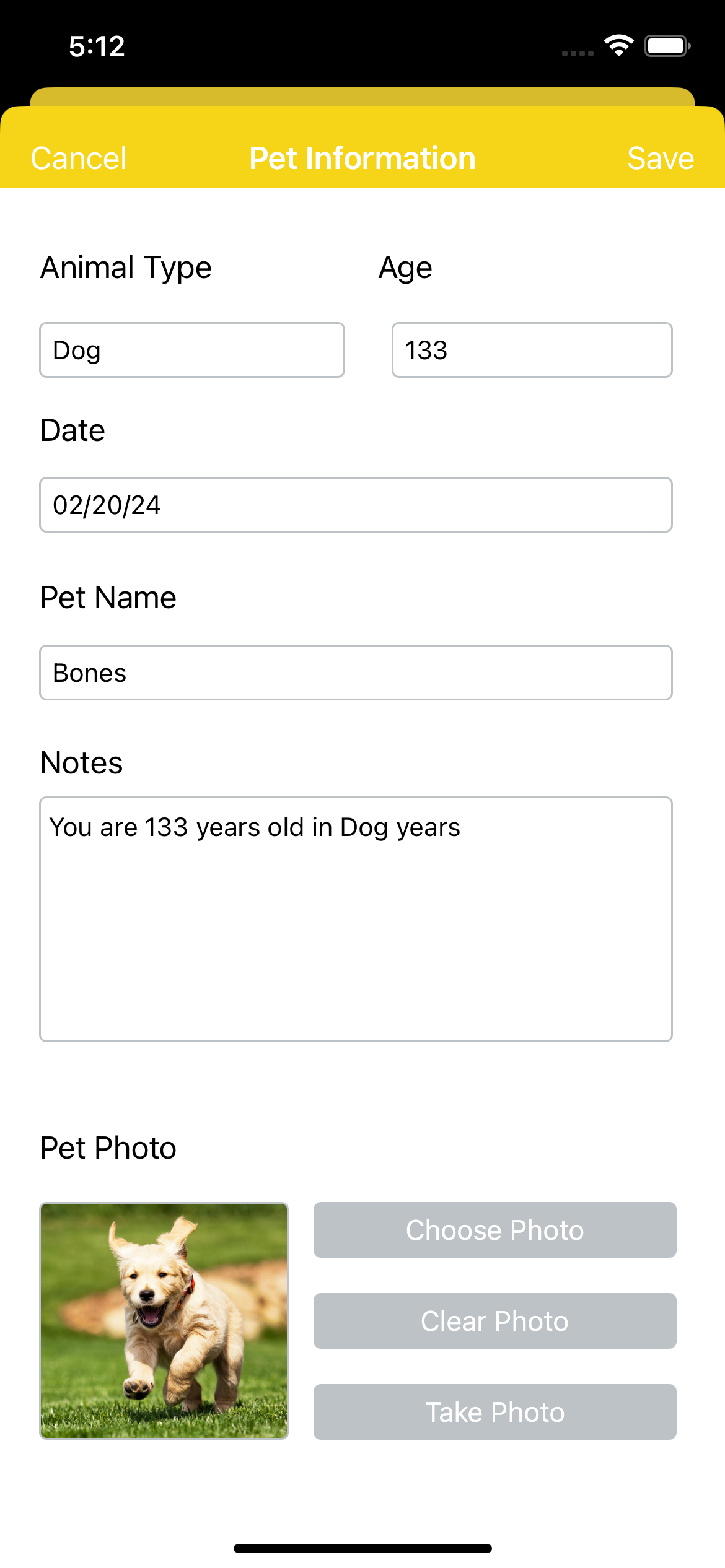Click inside the Notes text area
Viewport: 725px width, 1568px height.
point(356,919)
